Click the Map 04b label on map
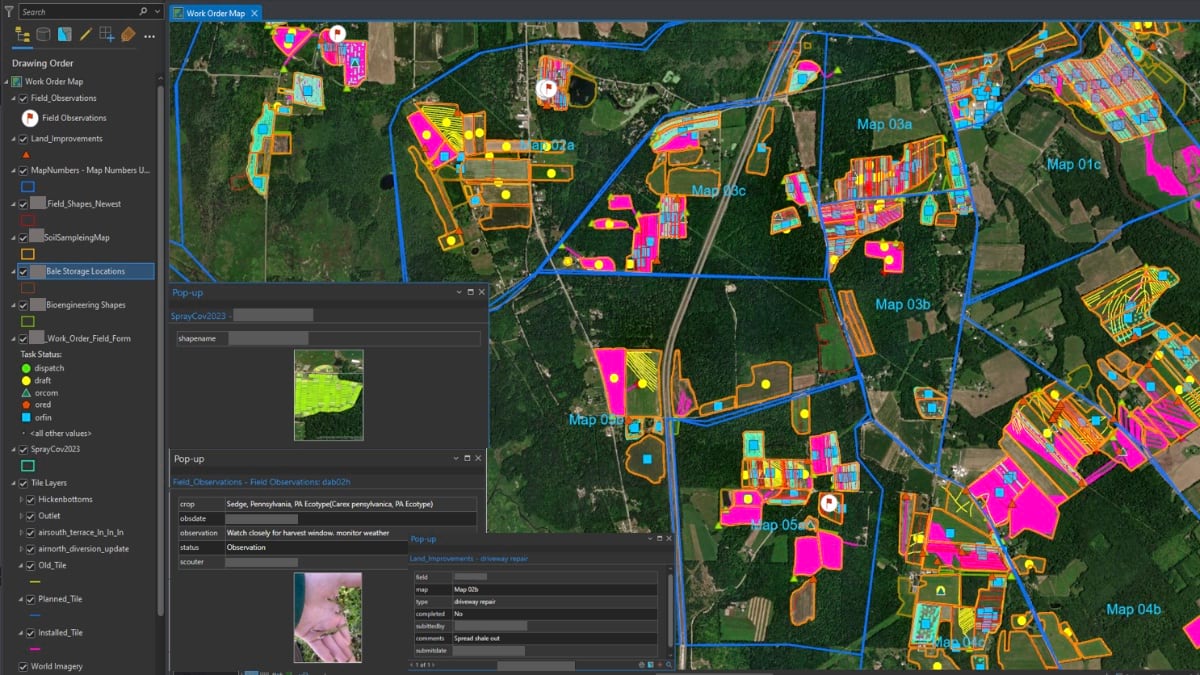The height and width of the screenshot is (675, 1200). coord(1133,609)
